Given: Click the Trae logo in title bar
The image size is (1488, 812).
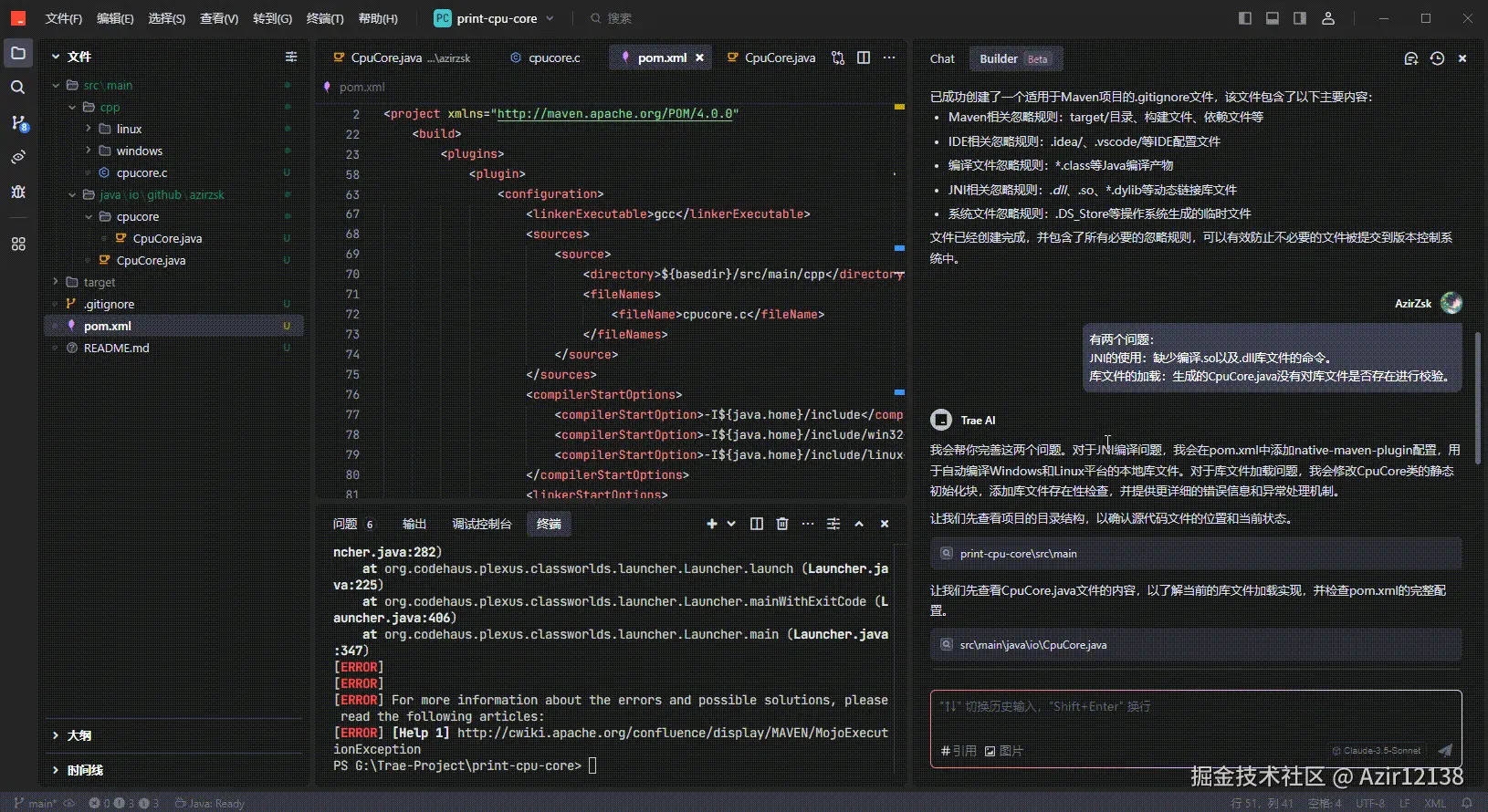Looking at the screenshot, I should click(18, 18).
